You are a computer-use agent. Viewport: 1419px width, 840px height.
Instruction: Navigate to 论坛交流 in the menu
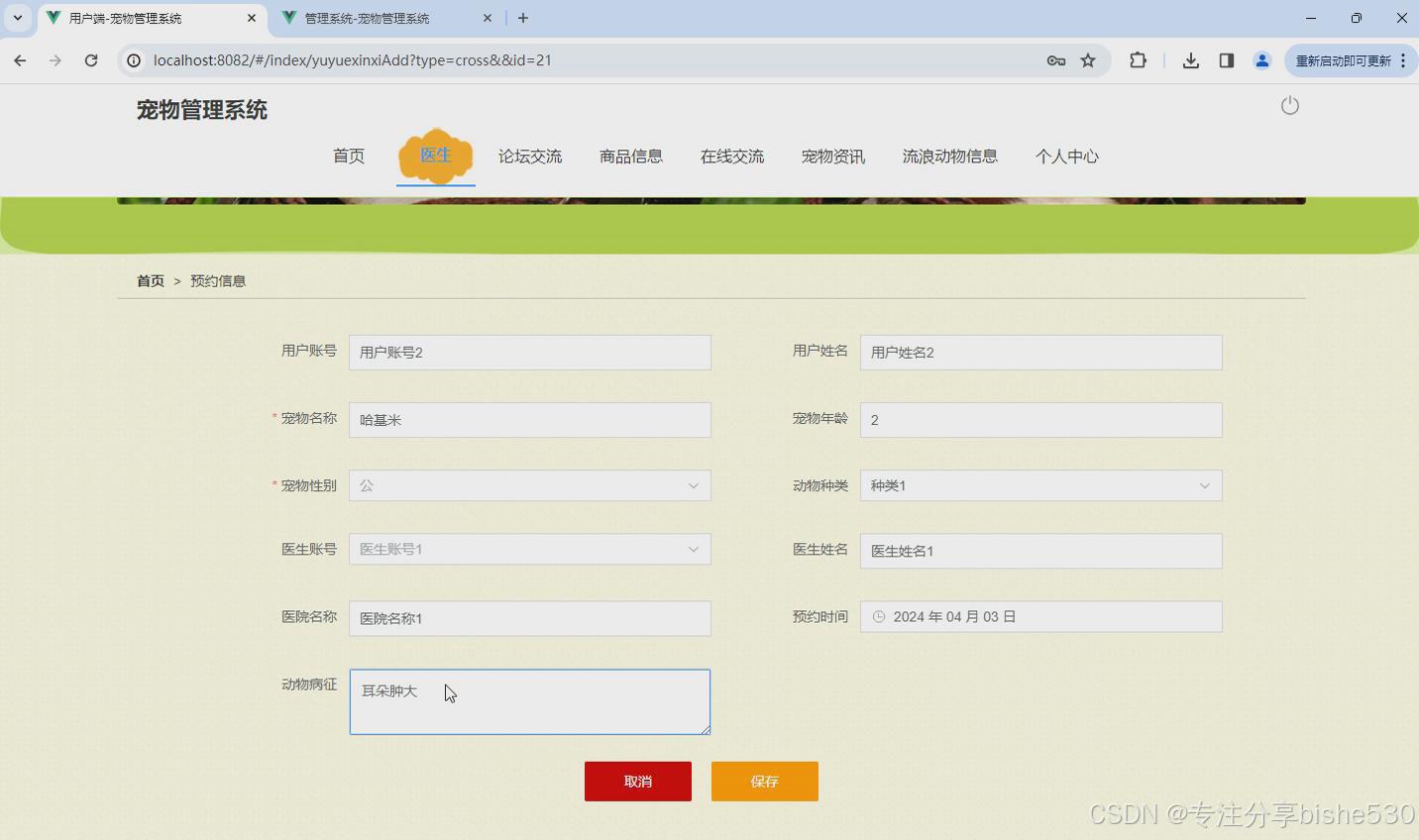click(530, 156)
